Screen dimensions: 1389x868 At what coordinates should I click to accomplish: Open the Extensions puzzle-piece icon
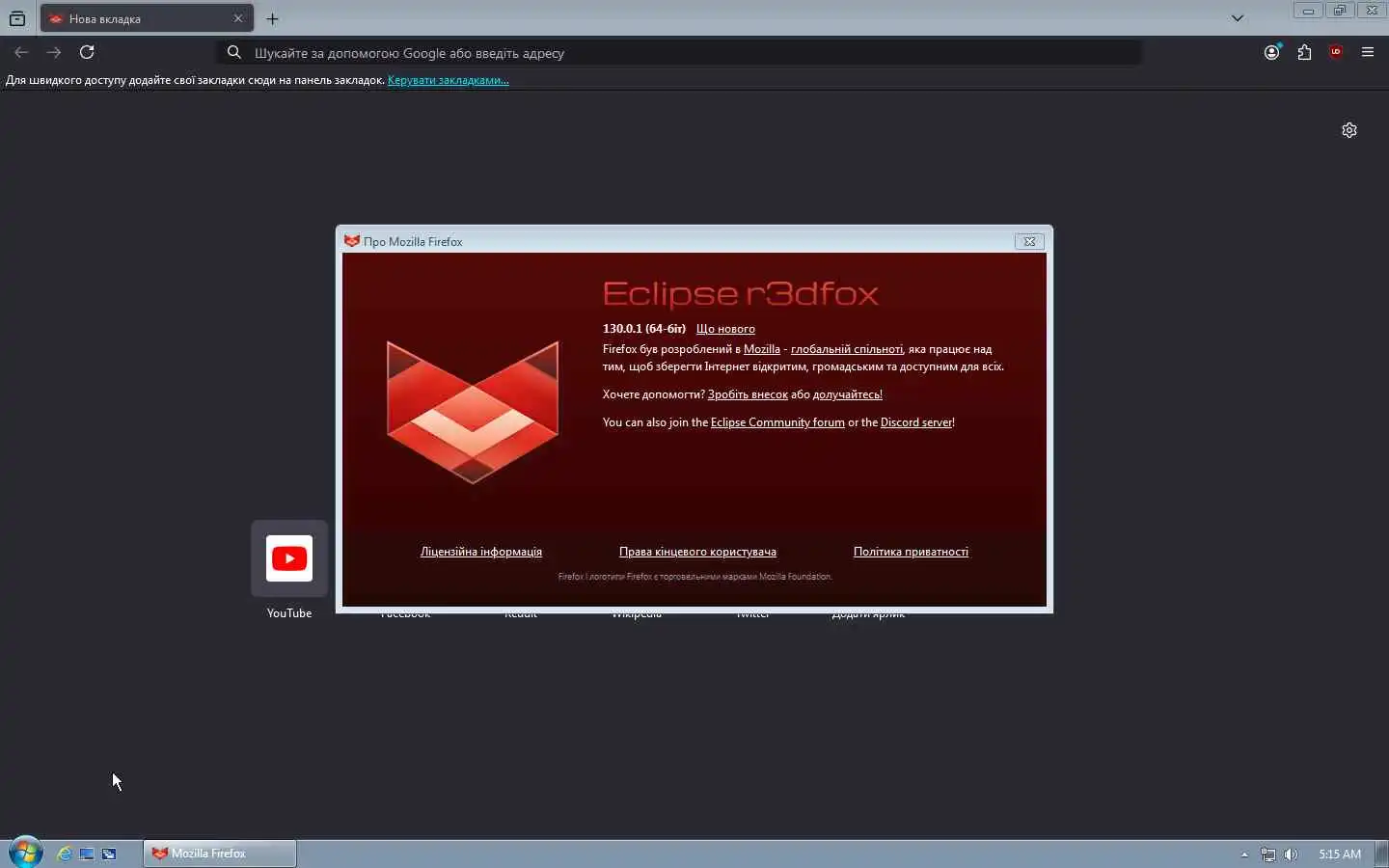pyautogui.click(x=1304, y=52)
